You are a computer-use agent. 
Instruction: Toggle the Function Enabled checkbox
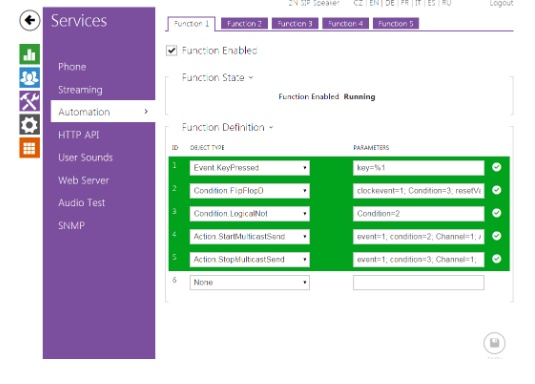coord(171,51)
